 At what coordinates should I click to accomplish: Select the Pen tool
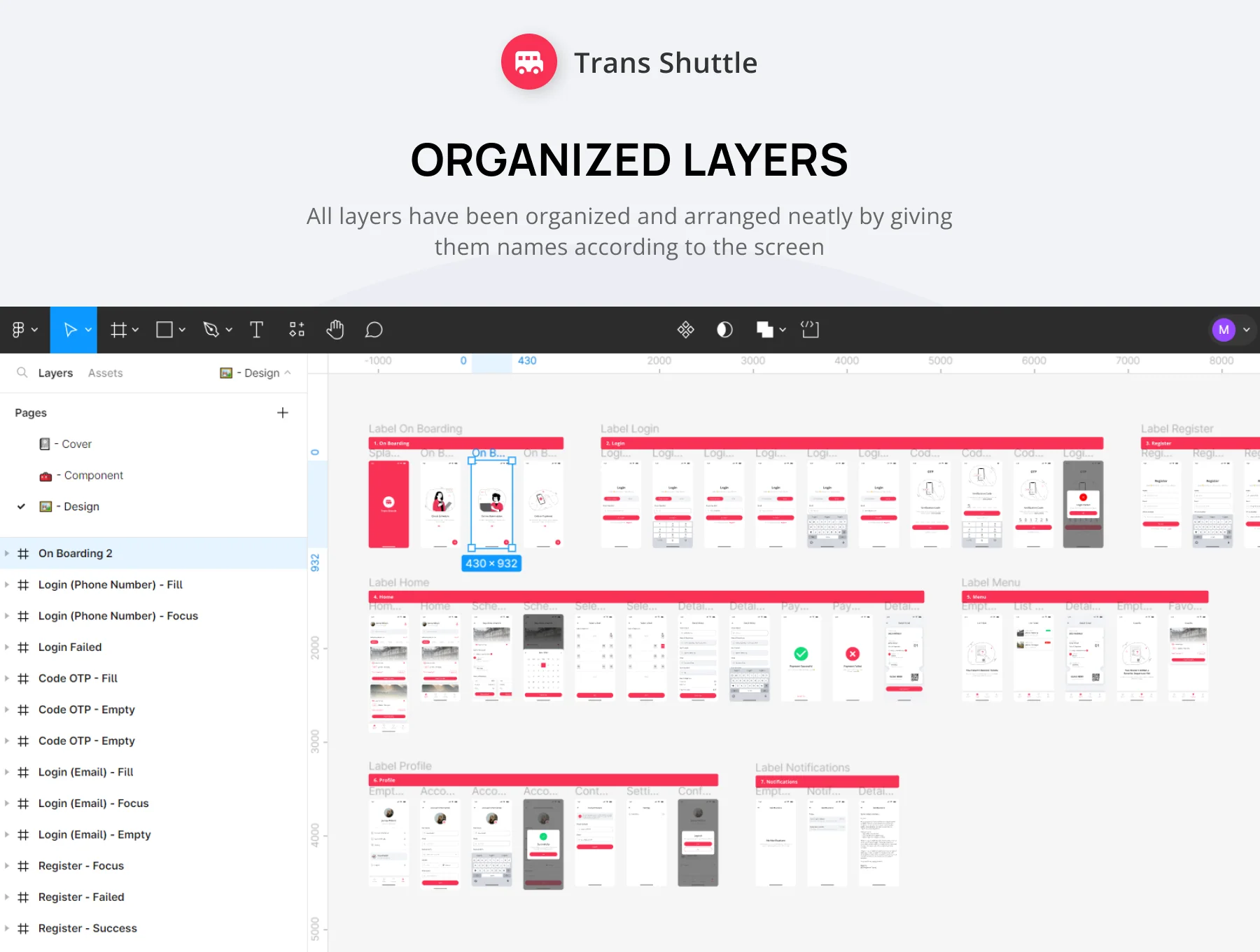211,330
